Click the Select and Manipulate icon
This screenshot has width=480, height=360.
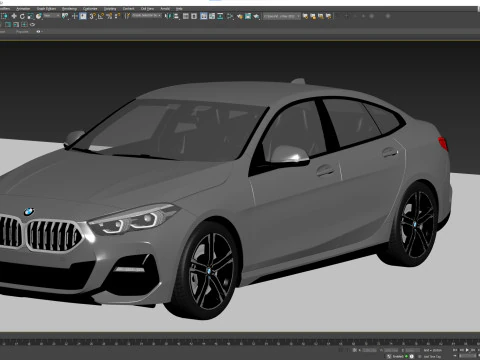pyautogui.click(x=75, y=16)
